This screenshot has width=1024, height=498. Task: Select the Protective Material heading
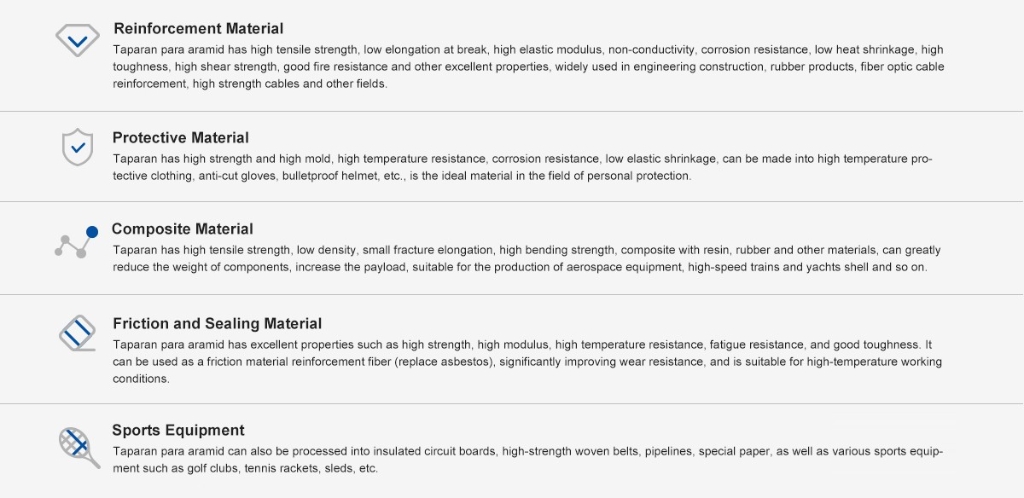pos(180,138)
